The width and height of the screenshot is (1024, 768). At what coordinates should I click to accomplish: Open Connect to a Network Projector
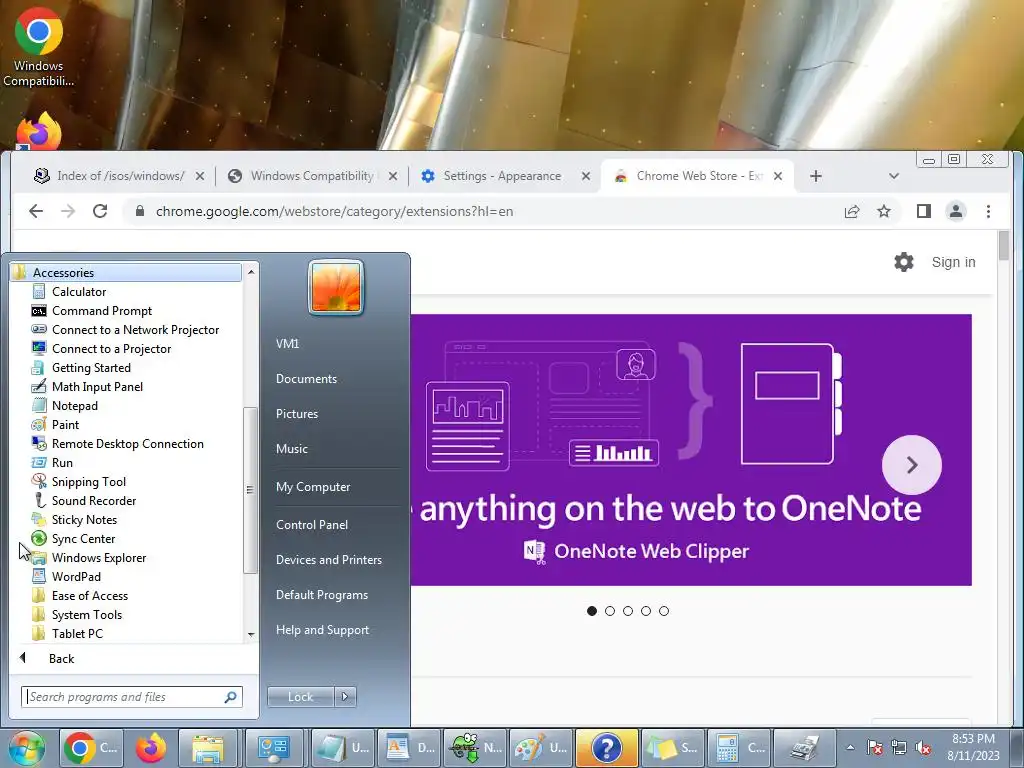click(135, 330)
